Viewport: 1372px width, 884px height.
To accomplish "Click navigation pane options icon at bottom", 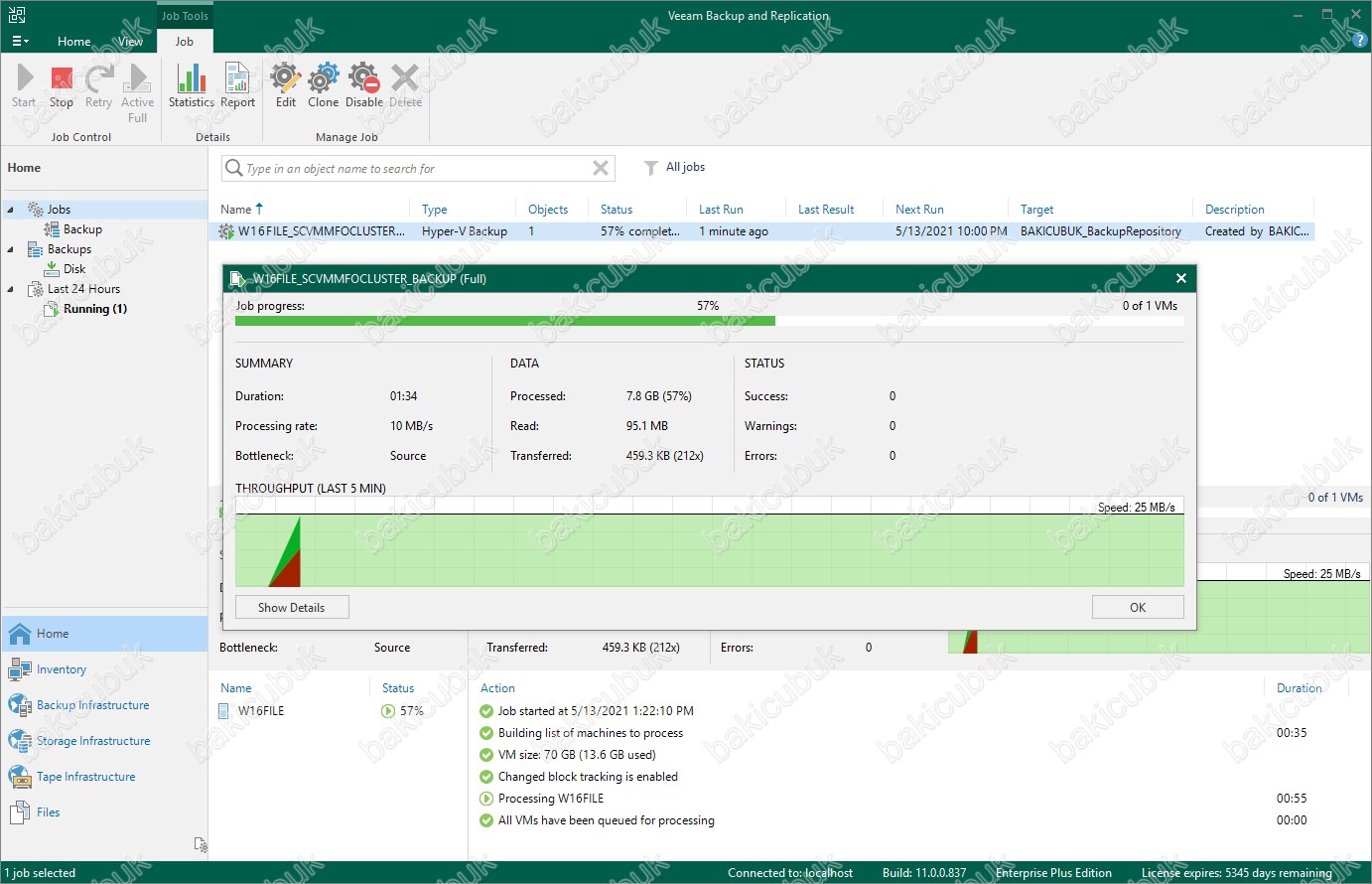I will tap(201, 845).
